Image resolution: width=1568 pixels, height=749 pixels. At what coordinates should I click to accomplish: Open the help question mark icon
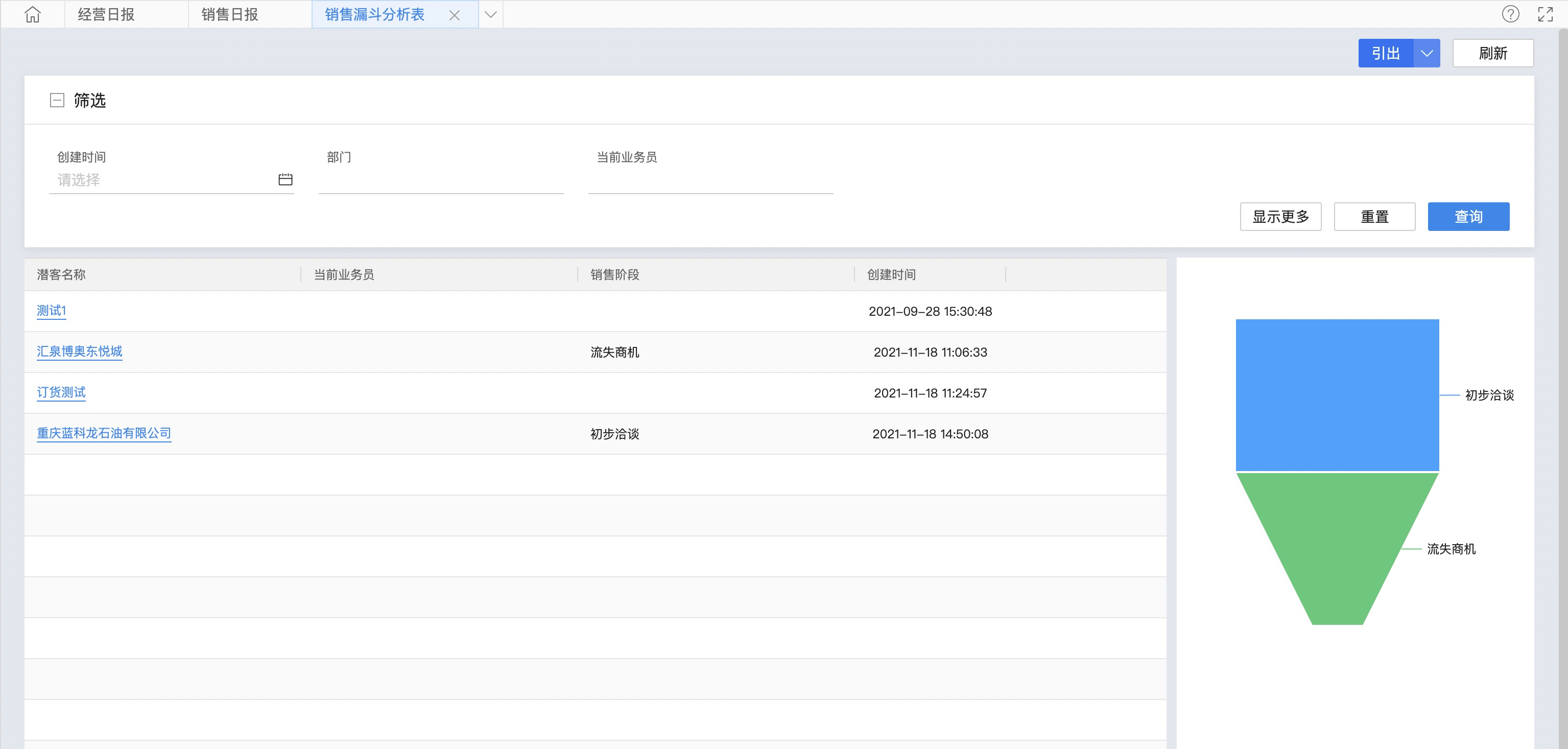coord(1510,14)
